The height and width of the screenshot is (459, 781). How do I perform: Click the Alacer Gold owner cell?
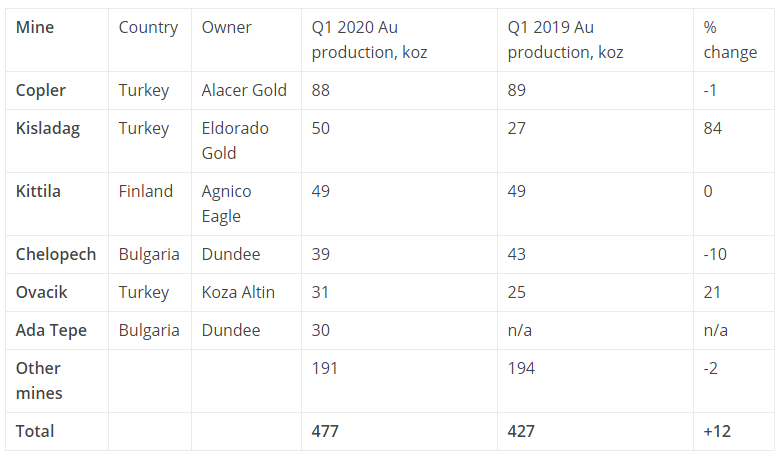244,90
